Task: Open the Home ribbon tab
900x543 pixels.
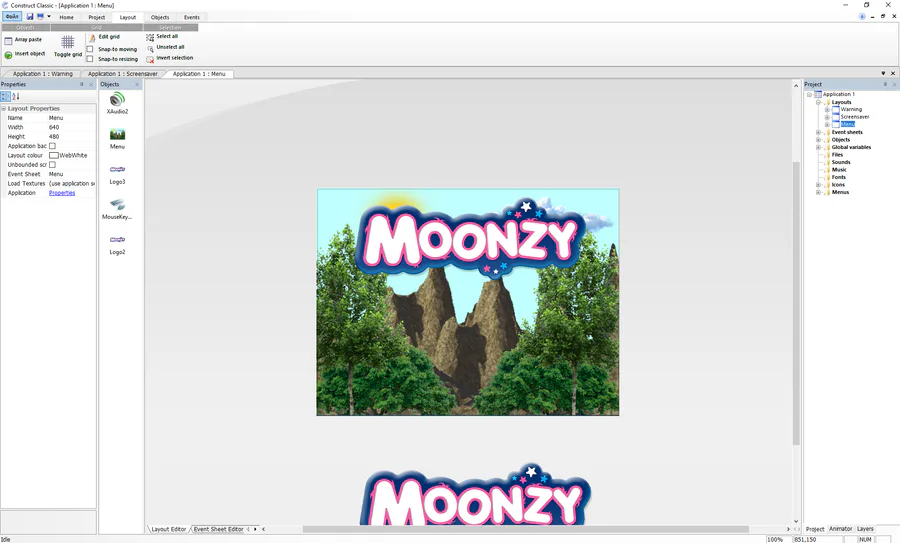Action: pos(67,17)
